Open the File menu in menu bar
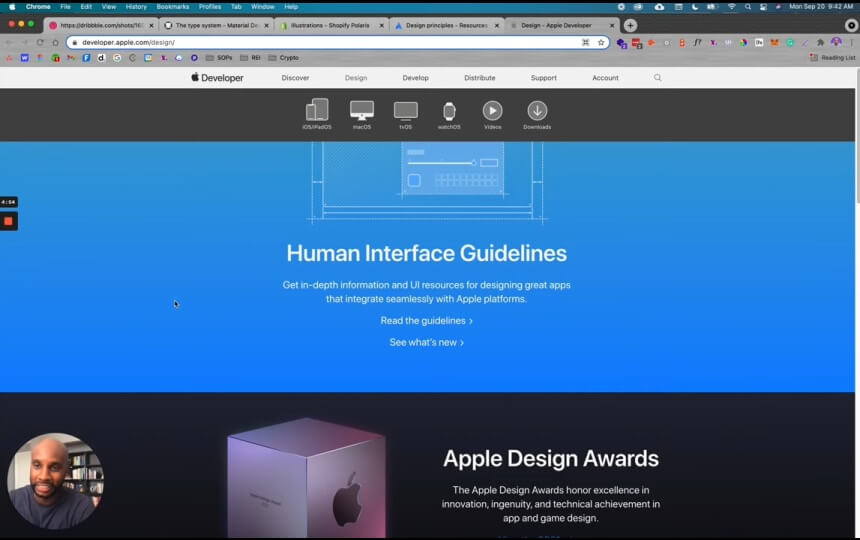This screenshot has height=540, width=860. pos(65,7)
